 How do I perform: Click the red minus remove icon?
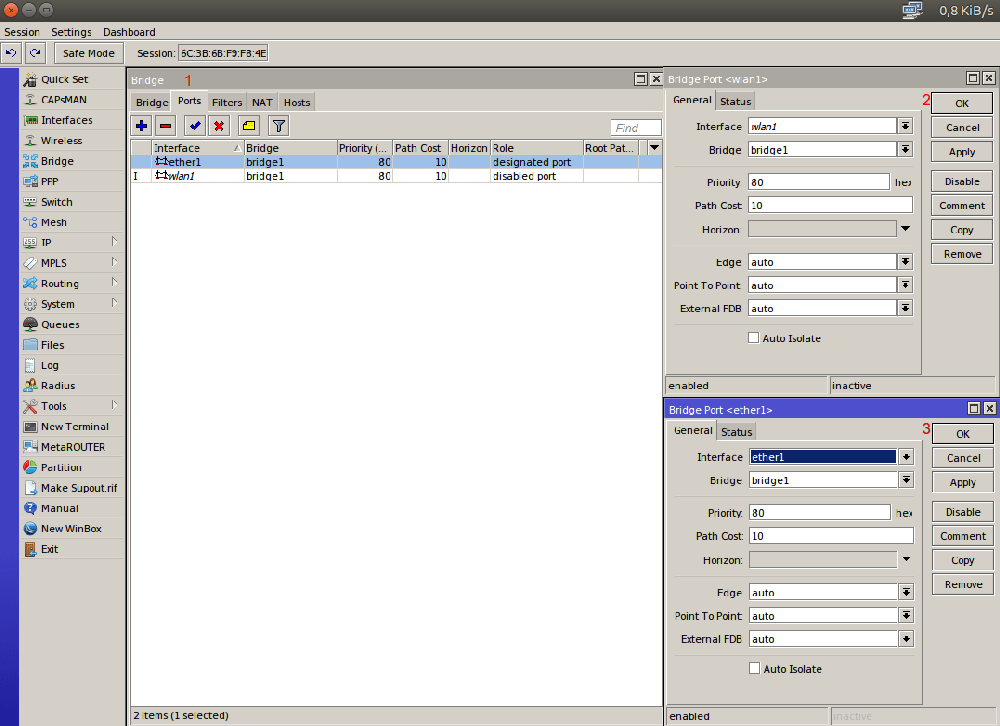166,125
